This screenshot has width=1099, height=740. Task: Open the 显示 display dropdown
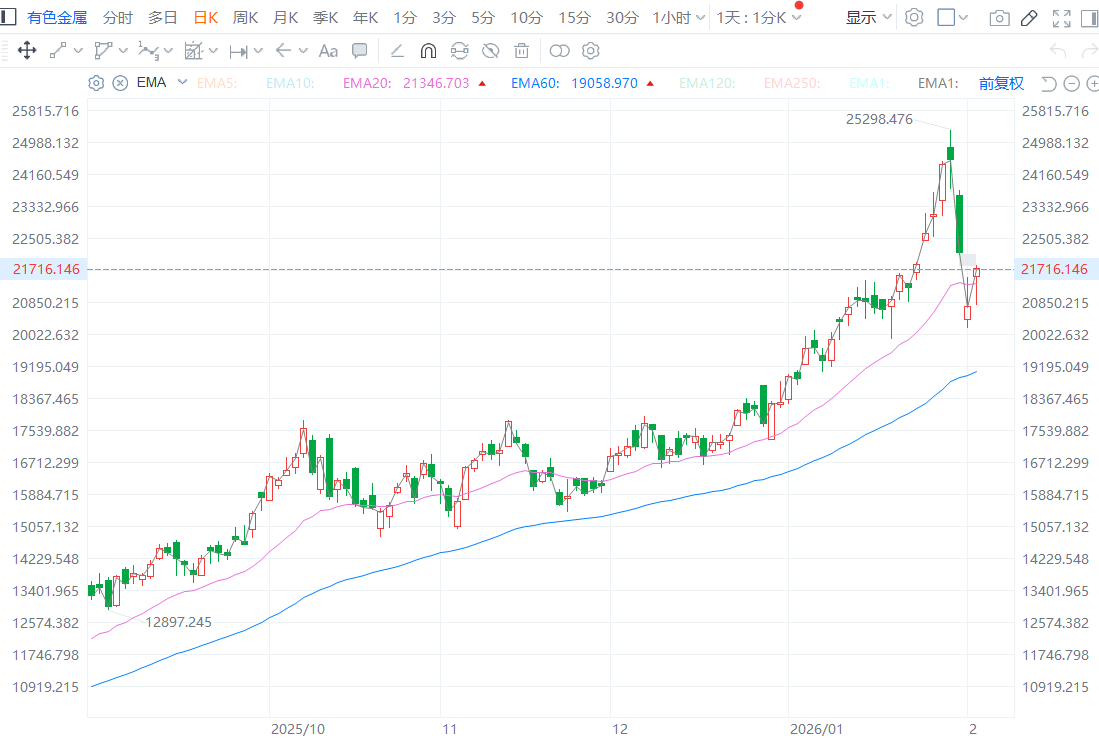[868, 18]
